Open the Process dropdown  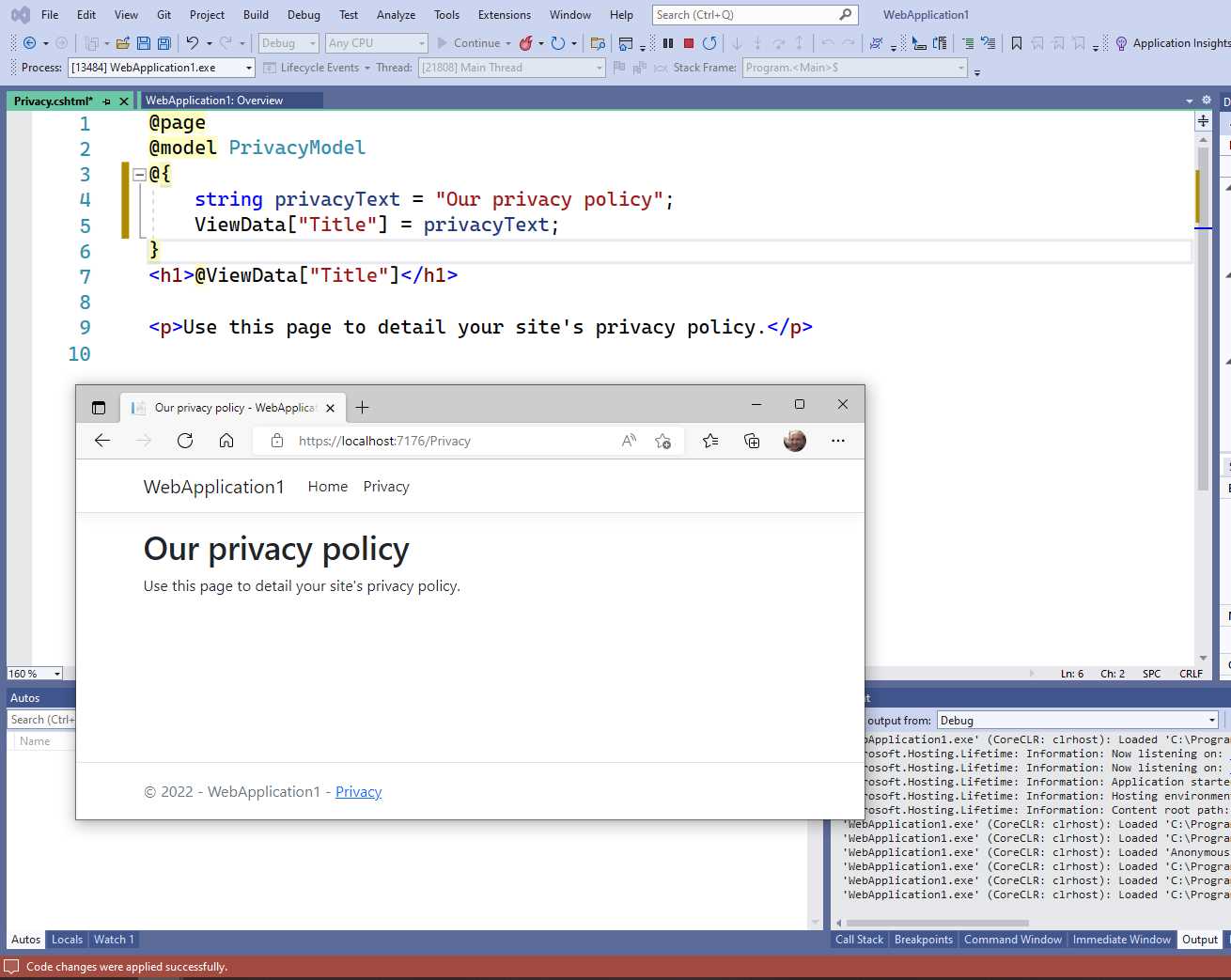point(249,68)
